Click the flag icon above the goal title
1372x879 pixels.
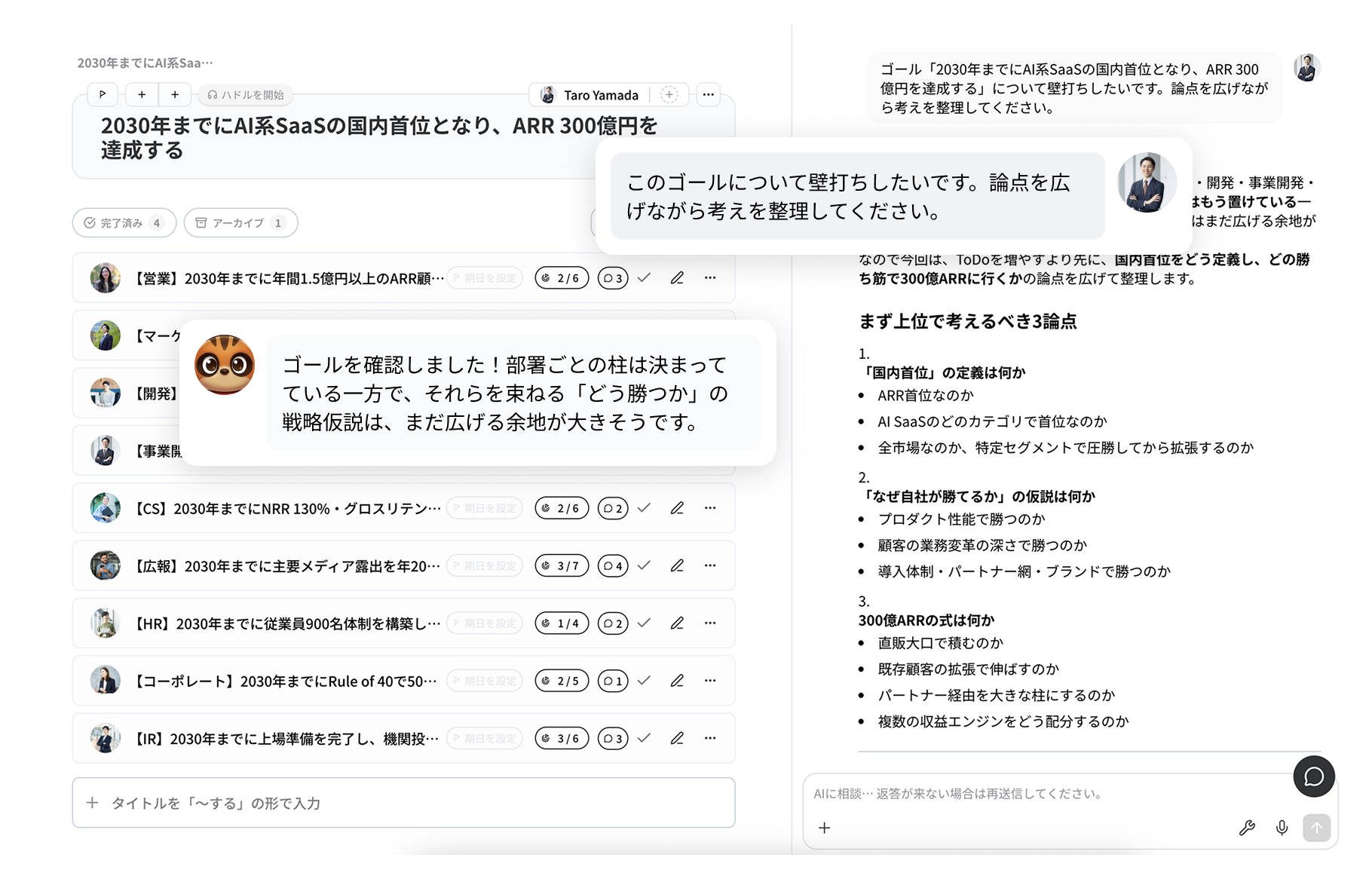pyautogui.click(x=103, y=94)
